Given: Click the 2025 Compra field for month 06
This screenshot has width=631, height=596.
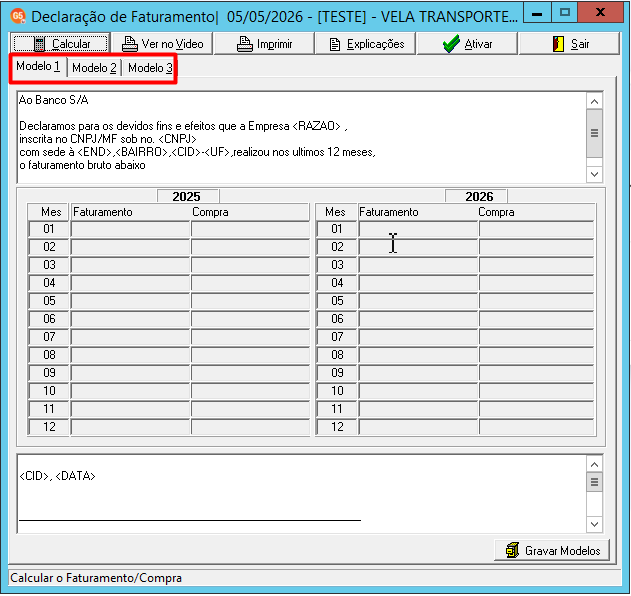Looking at the screenshot, I should pos(250,319).
